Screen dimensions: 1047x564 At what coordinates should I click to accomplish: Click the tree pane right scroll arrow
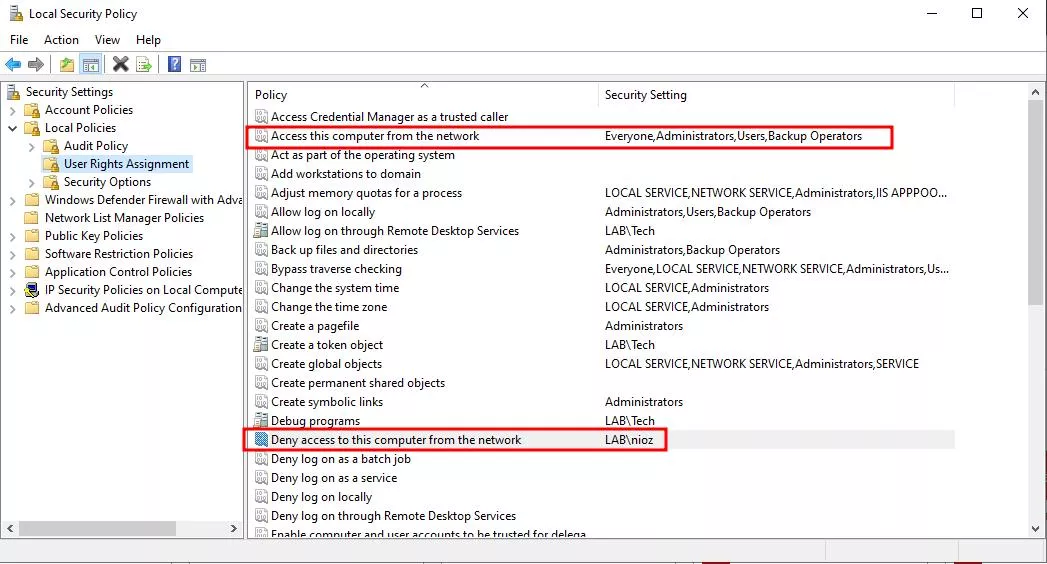click(x=233, y=529)
